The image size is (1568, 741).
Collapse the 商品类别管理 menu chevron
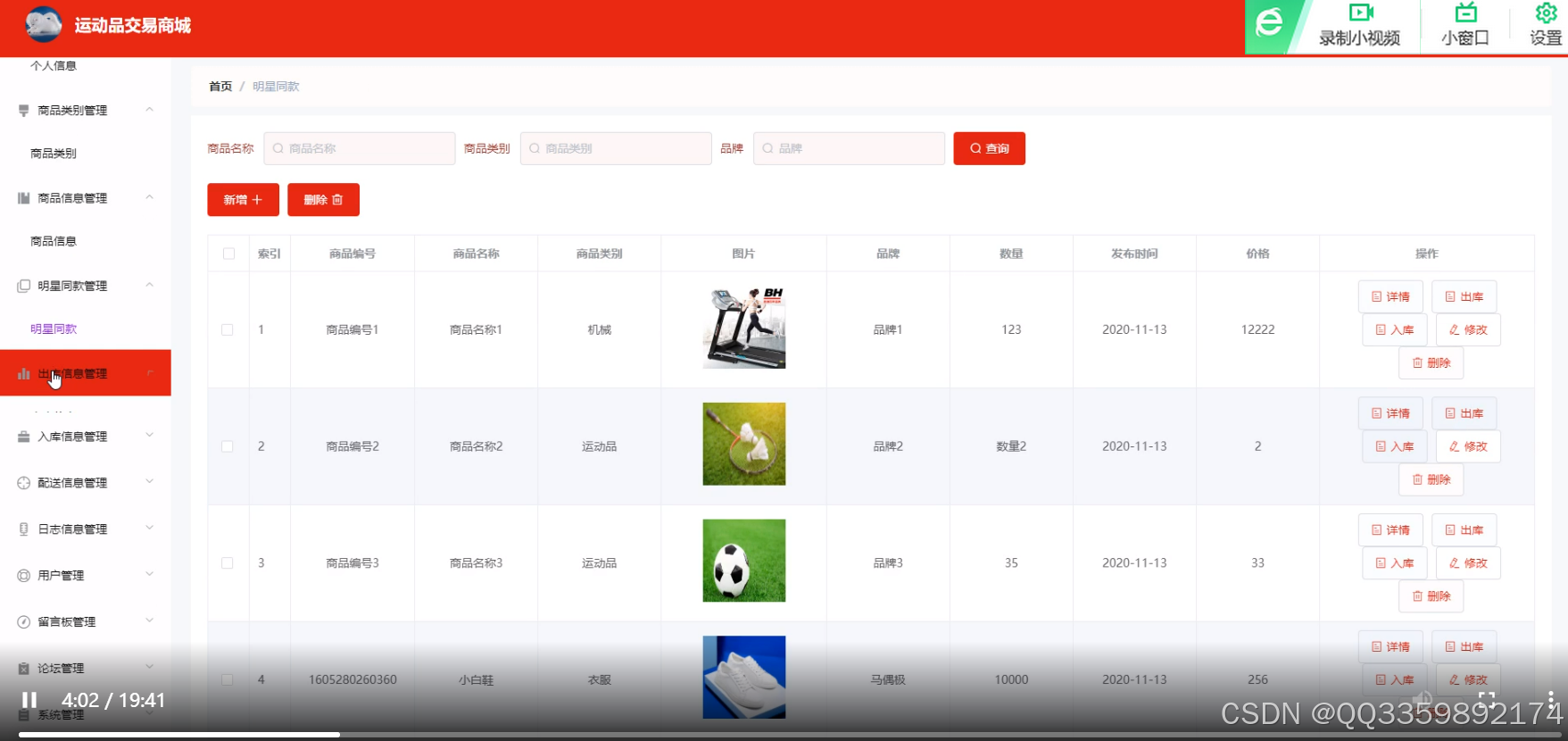[x=149, y=110]
